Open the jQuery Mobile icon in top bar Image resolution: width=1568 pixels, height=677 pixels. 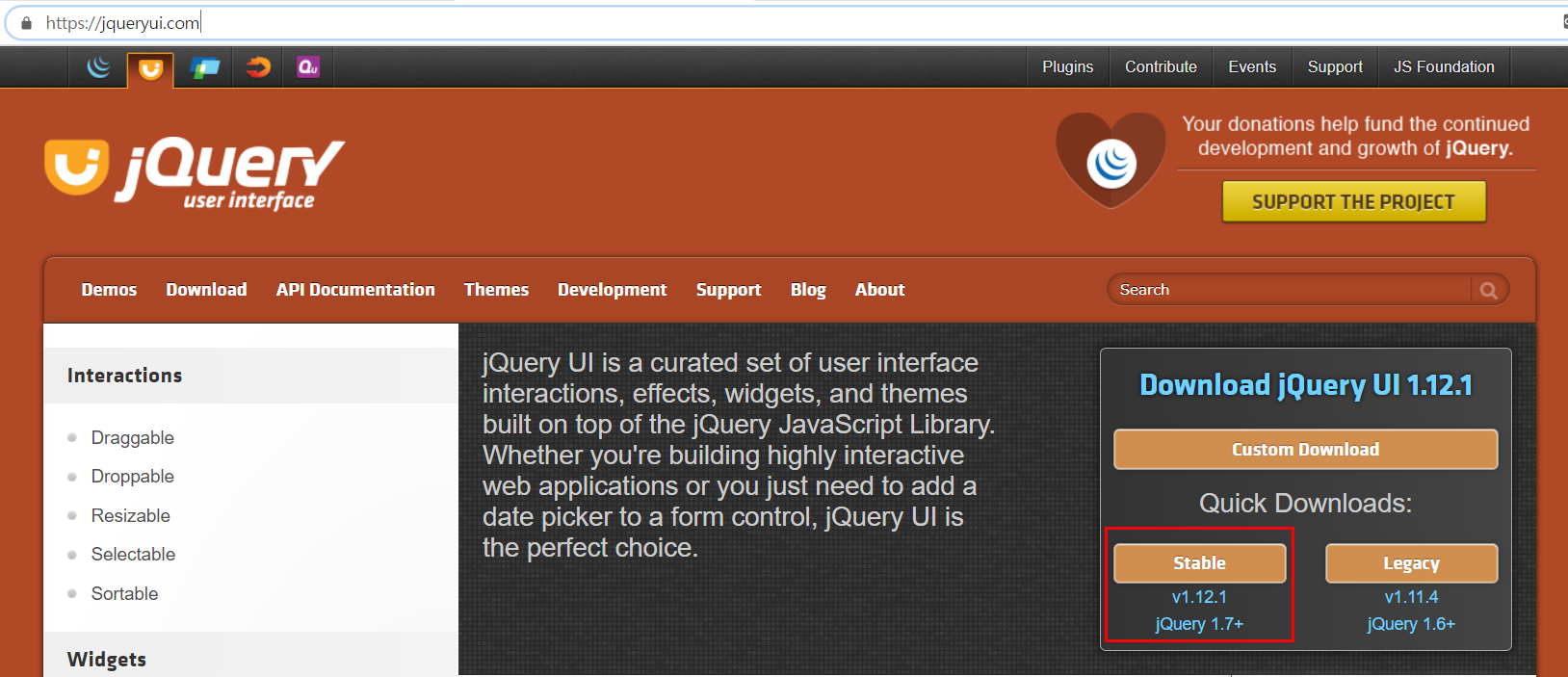(x=205, y=67)
